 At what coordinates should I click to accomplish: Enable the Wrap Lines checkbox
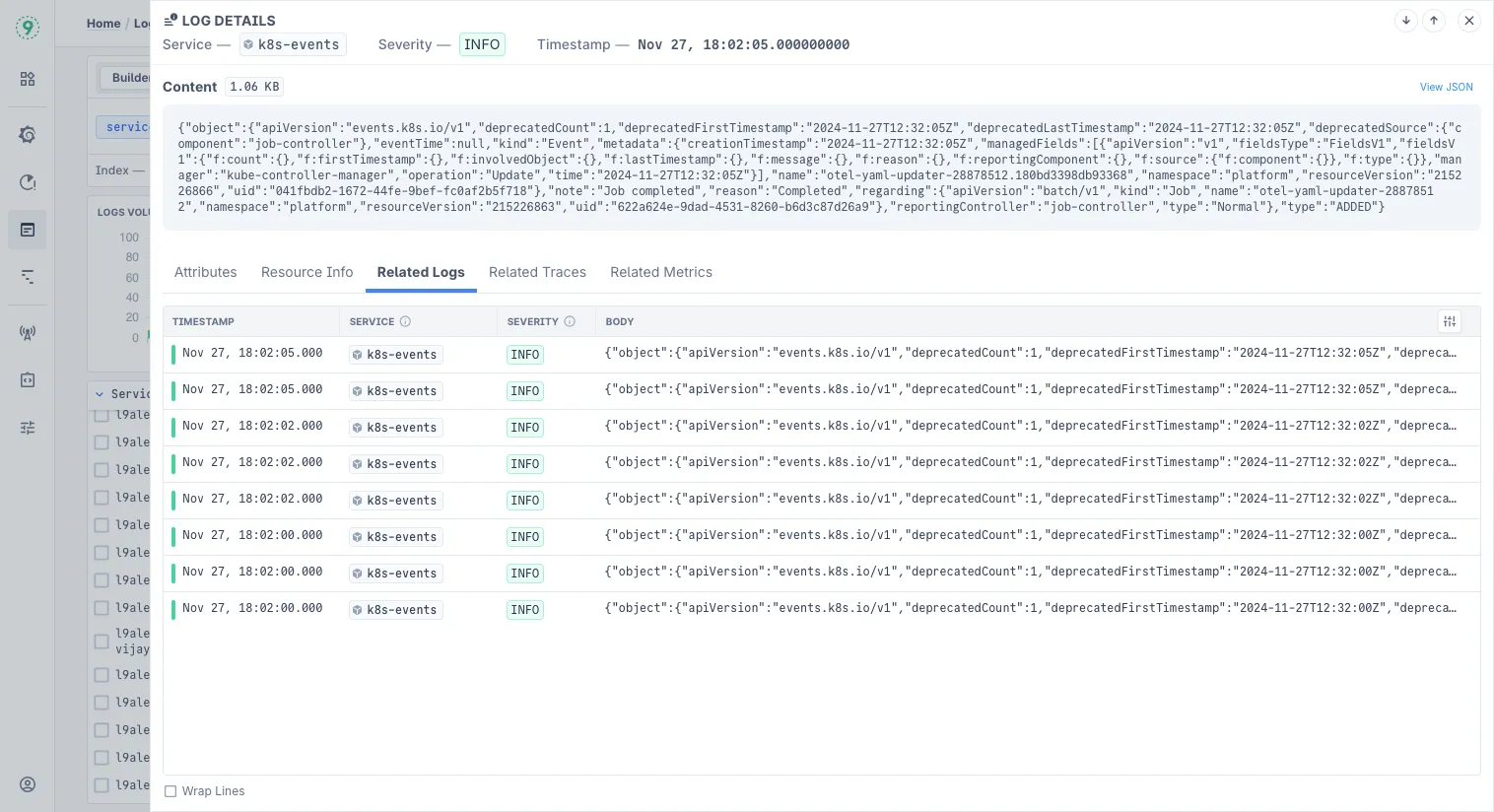(x=170, y=791)
